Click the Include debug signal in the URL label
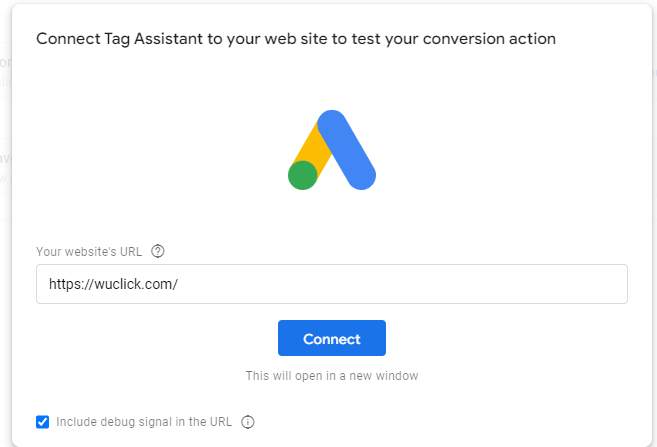Viewport: 657px width, 447px height. click(x=144, y=422)
